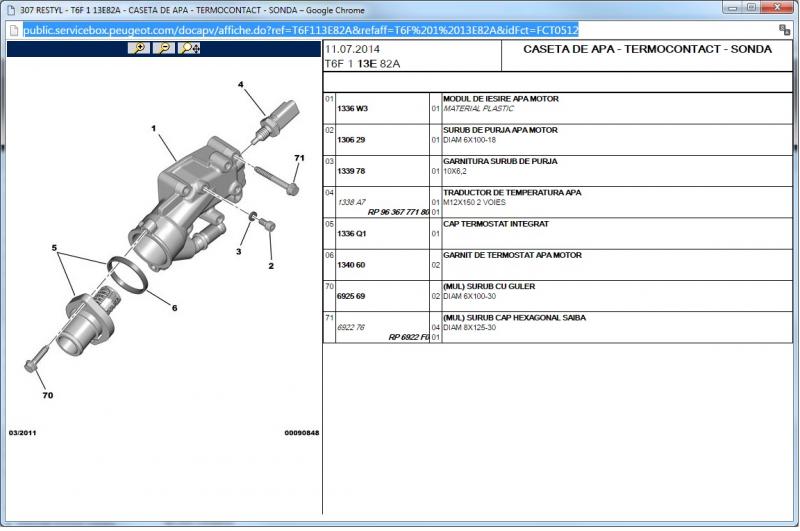The height and width of the screenshot is (531, 800).
Task: Maximize the Chrome window
Action: (752, 8)
